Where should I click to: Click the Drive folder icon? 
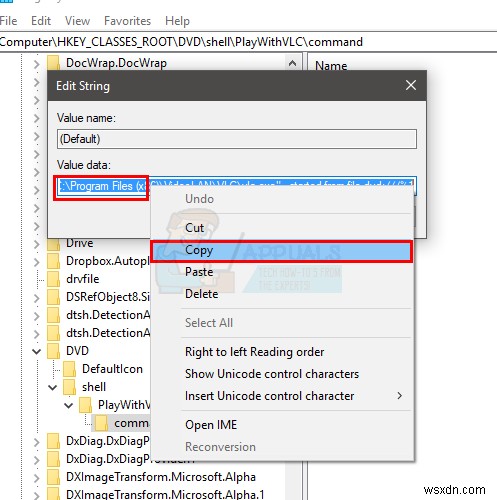click(54, 244)
